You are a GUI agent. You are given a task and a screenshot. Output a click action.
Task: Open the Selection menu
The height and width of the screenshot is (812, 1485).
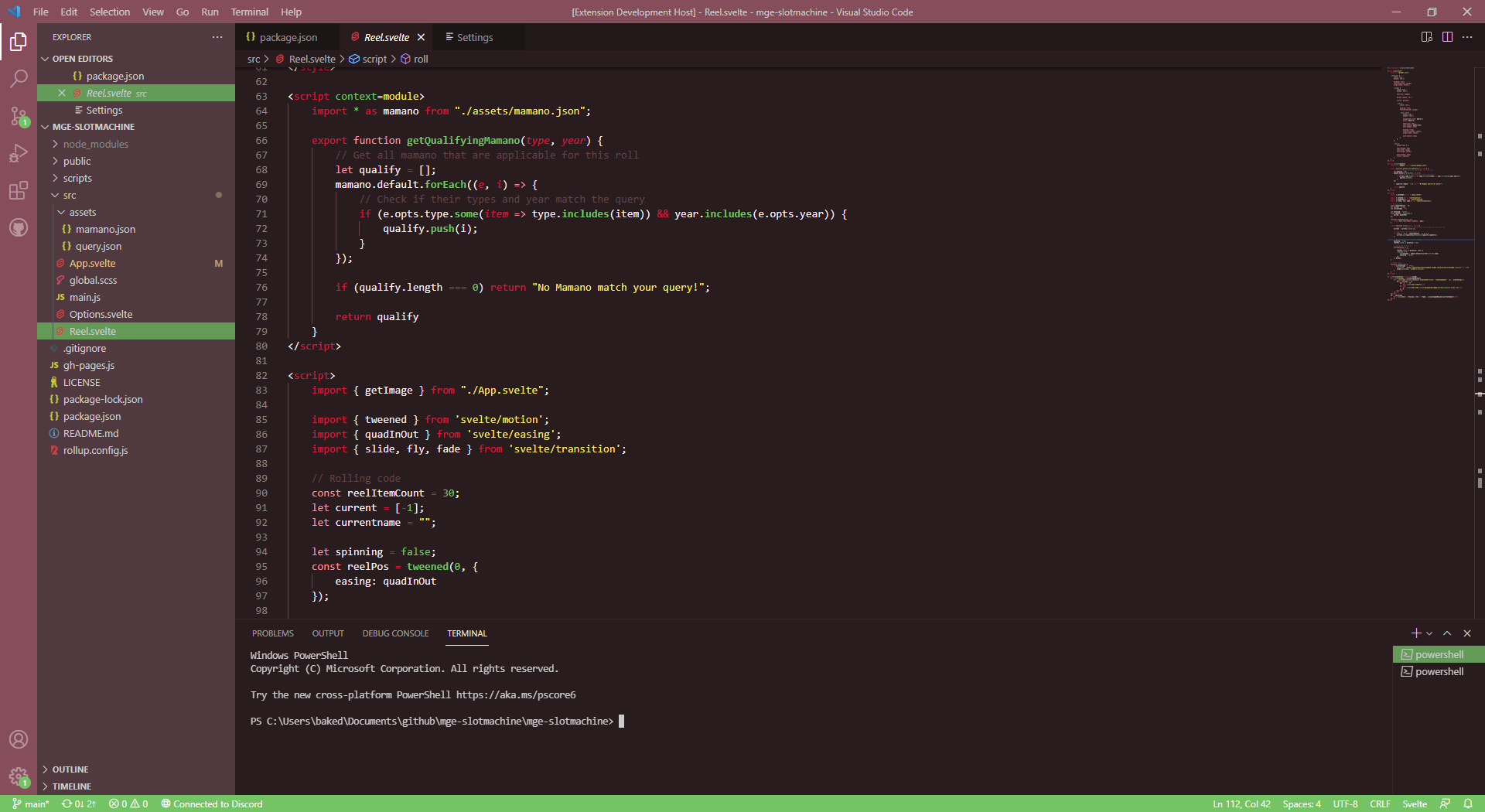coord(110,12)
